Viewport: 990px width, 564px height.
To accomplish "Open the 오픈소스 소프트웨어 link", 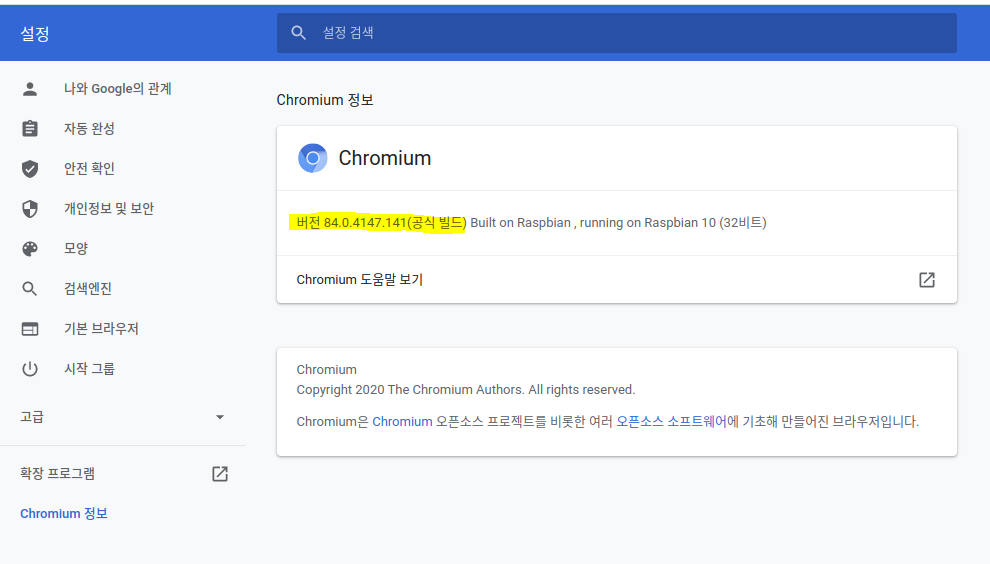I will (x=671, y=421).
